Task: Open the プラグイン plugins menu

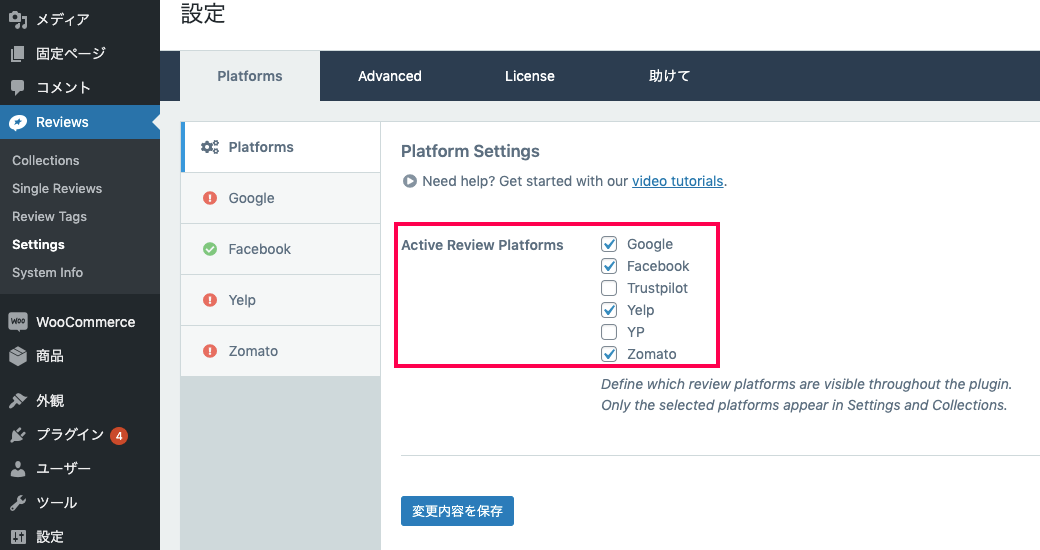Action: [x=80, y=435]
